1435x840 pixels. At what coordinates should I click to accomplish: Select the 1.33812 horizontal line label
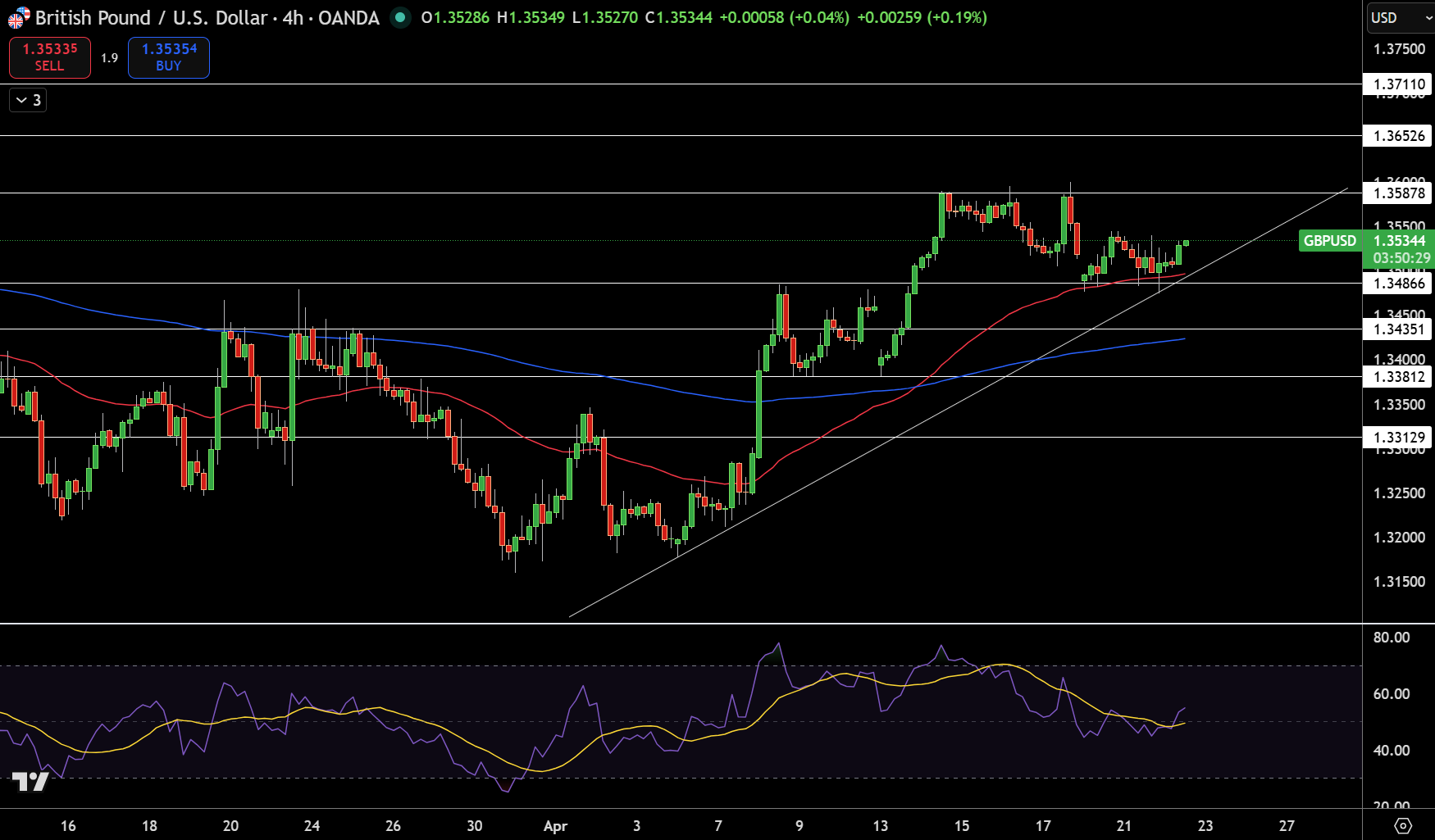click(x=1399, y=376)
